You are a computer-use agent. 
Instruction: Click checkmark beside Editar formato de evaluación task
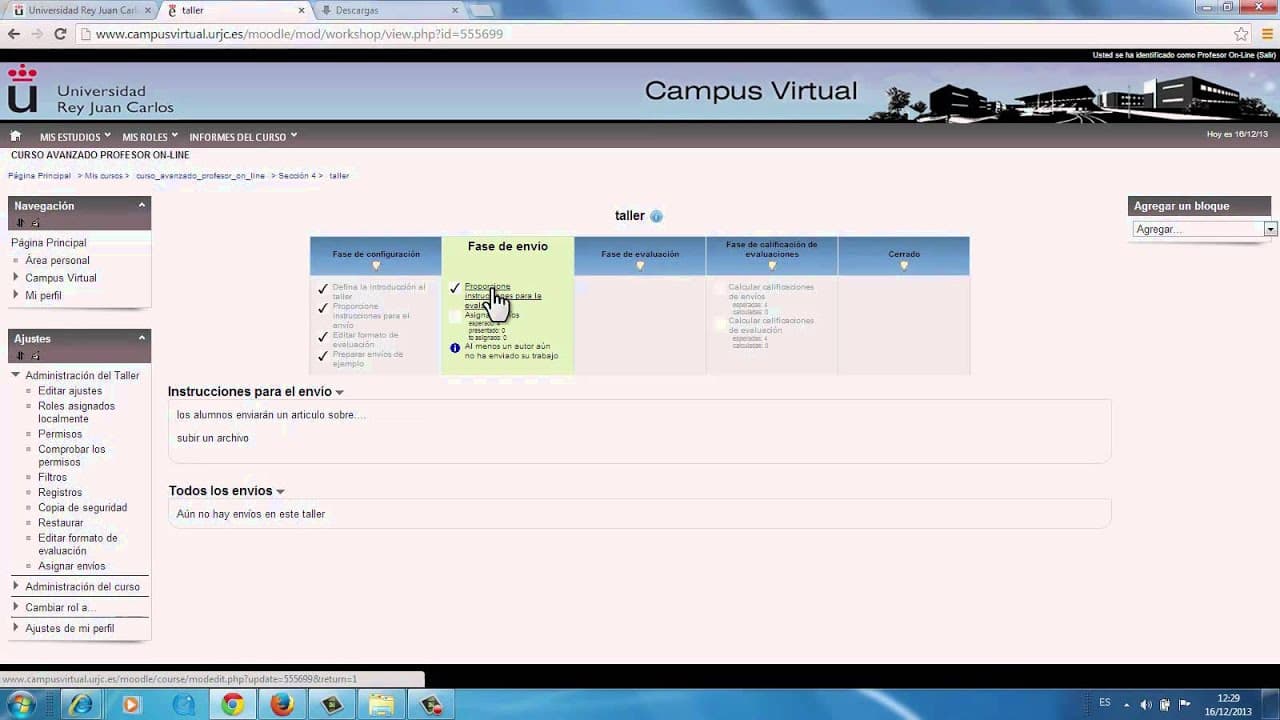322,337
